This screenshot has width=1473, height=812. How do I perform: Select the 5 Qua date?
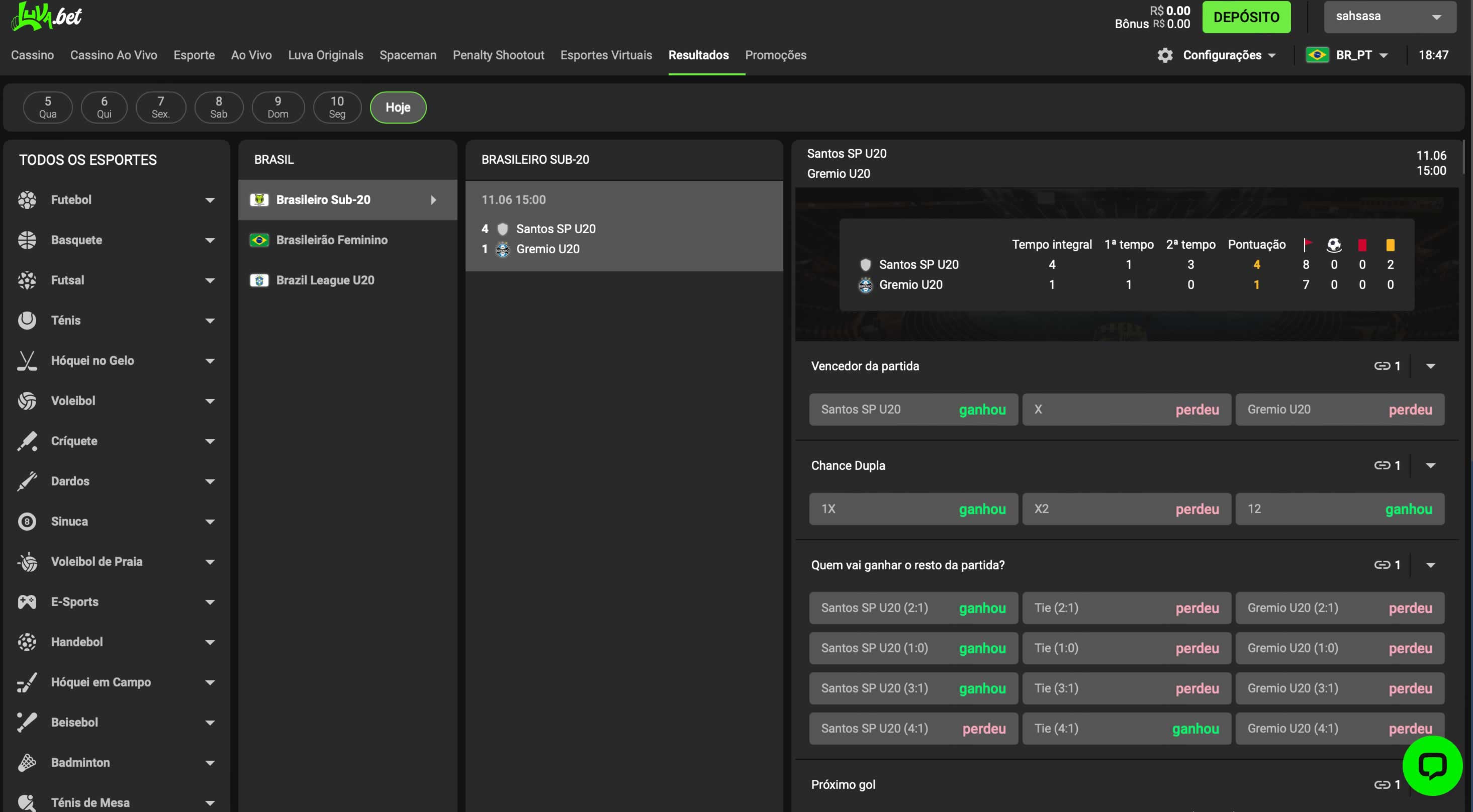48,107
